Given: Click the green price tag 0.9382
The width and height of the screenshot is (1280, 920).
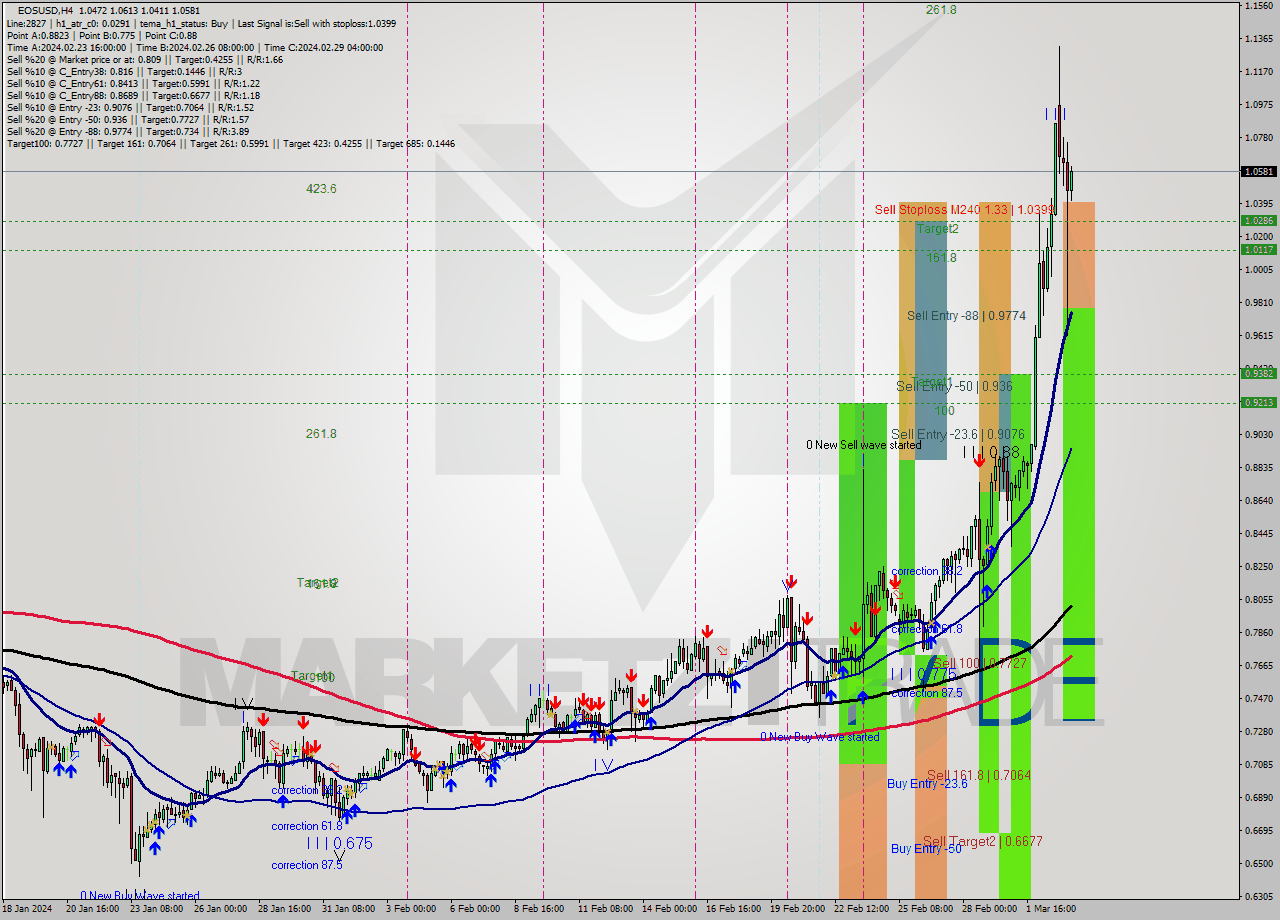Looking at the screenshot, I should pos(1258,373).
